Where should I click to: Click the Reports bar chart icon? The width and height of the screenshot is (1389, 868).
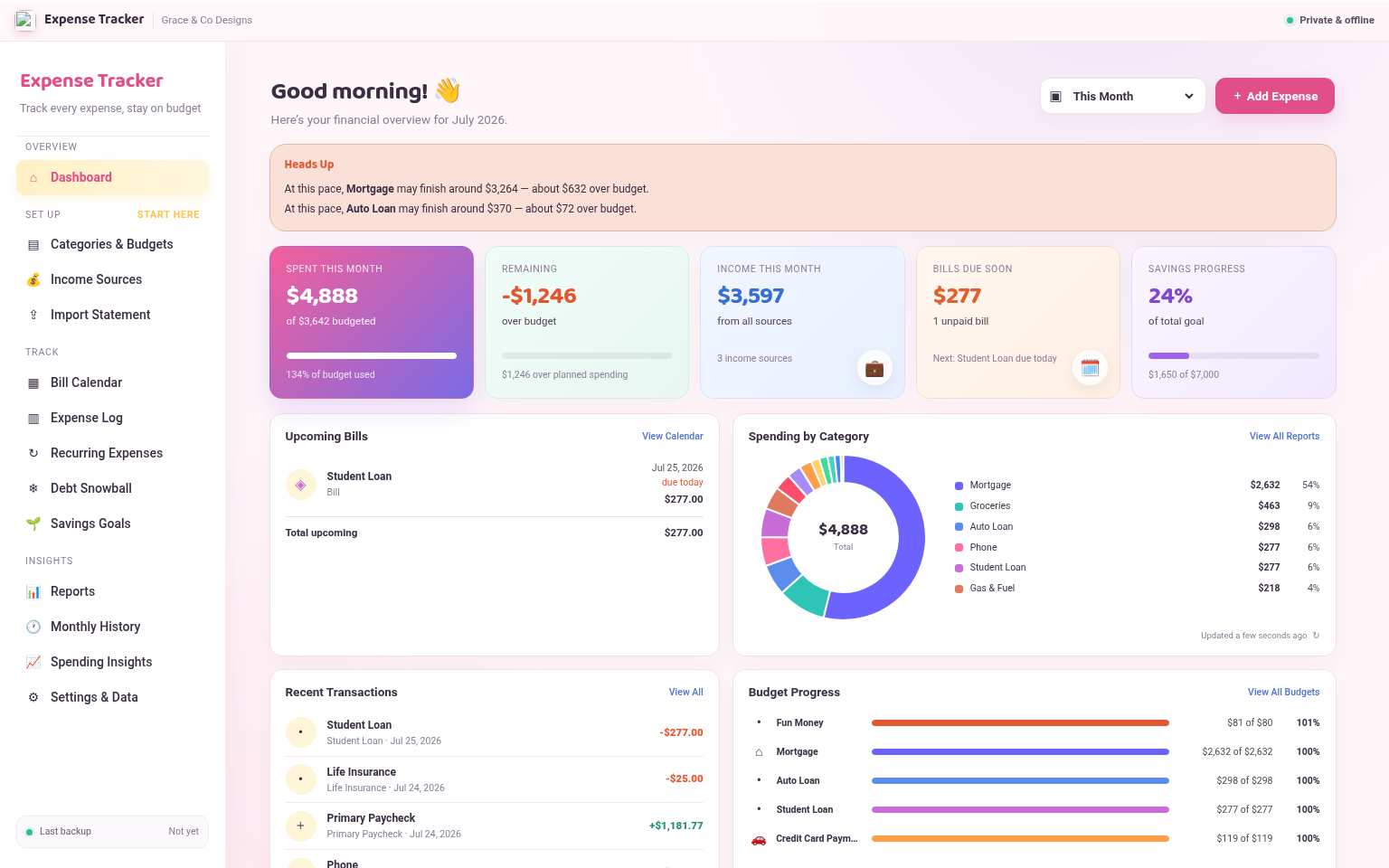point(33,591)
